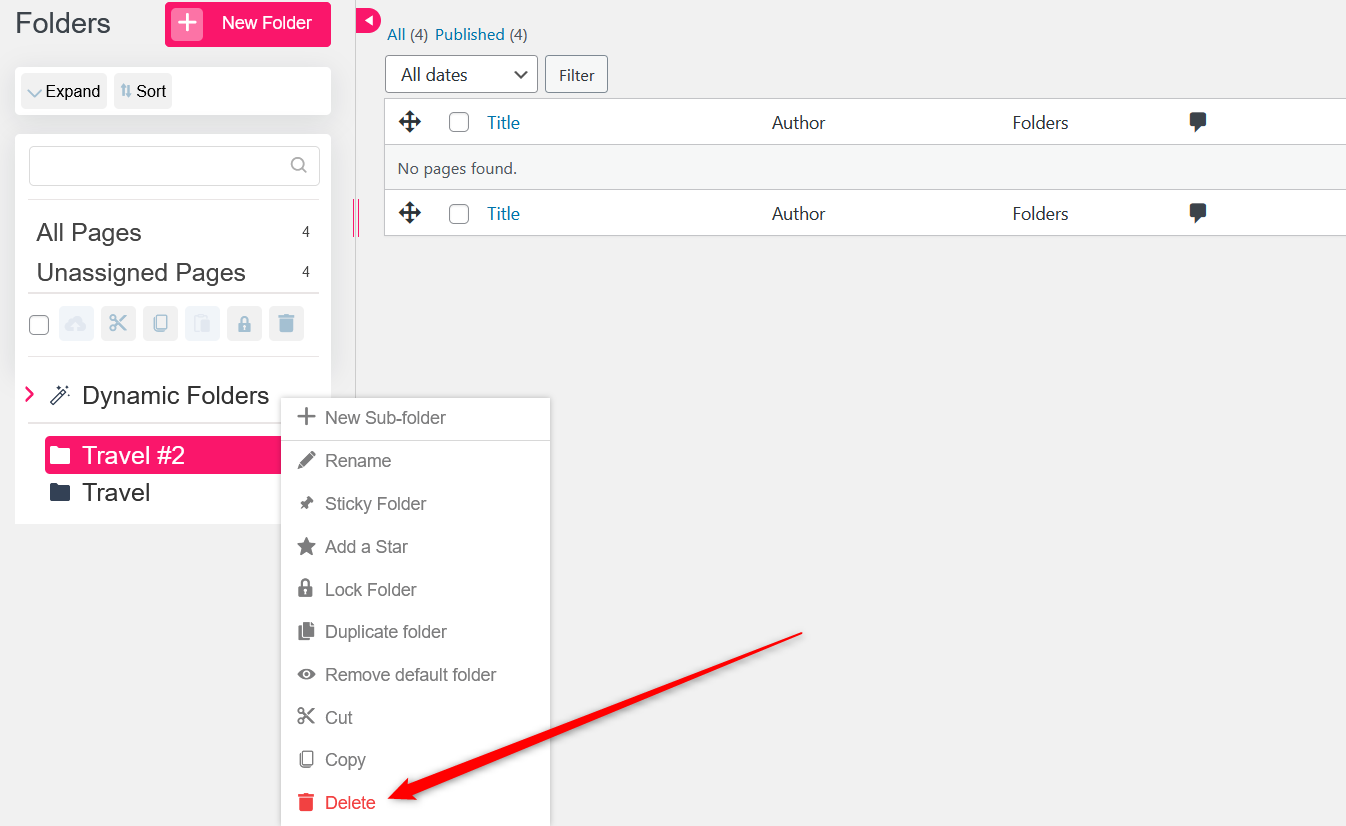The width and height of the screenshot is (1346, 826).
Task: Click the cloud upload icon in folder toolbar
Action: [x=76, y=324]
